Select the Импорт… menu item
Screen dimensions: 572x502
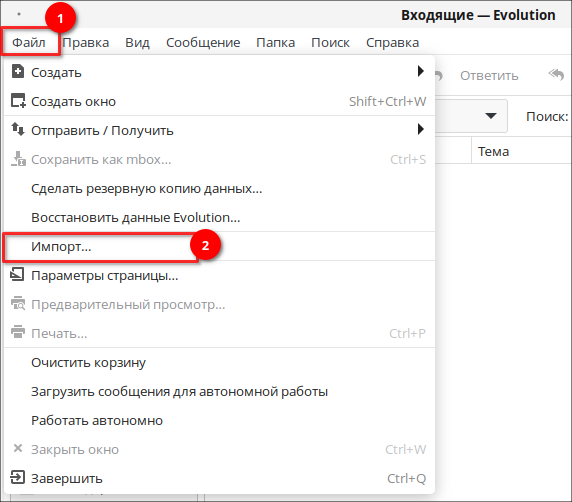pyautogui.click(x=219, y=247)
